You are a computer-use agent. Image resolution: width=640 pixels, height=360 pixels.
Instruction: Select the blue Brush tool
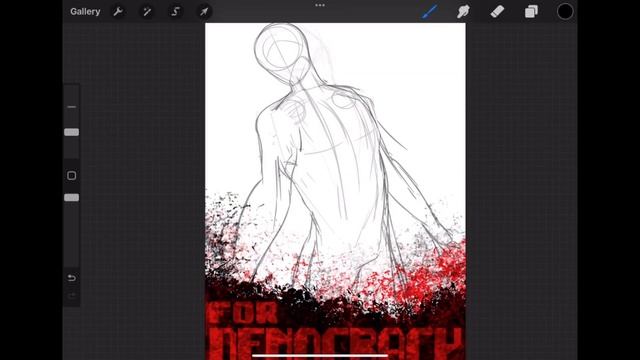(430, 11)
